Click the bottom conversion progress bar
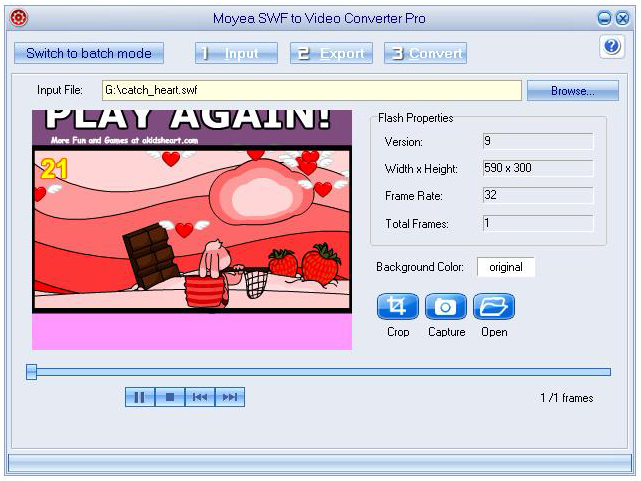 [320, 463]
